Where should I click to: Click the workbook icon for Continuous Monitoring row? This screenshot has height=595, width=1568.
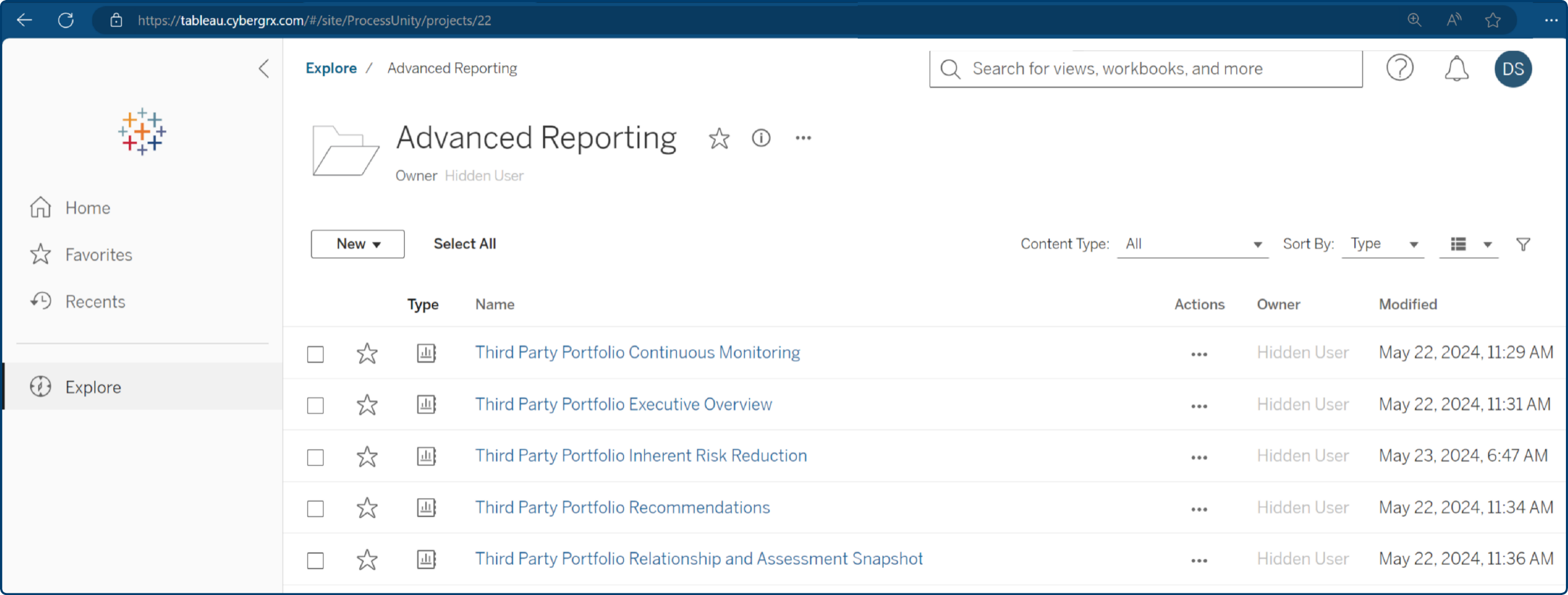426,353
